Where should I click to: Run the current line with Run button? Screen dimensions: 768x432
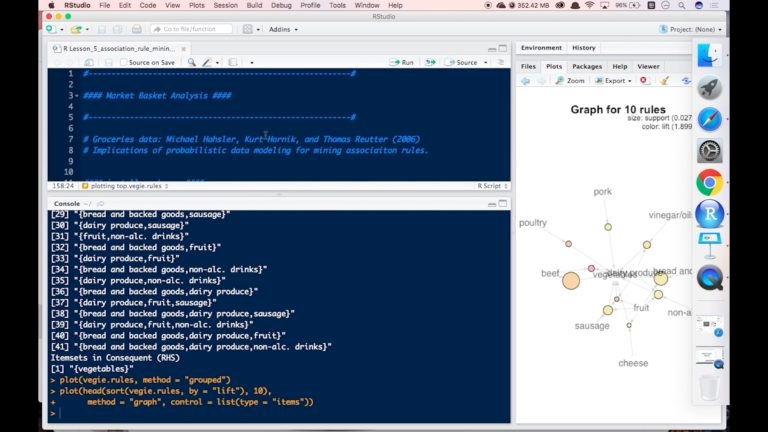tap(402, 62)
